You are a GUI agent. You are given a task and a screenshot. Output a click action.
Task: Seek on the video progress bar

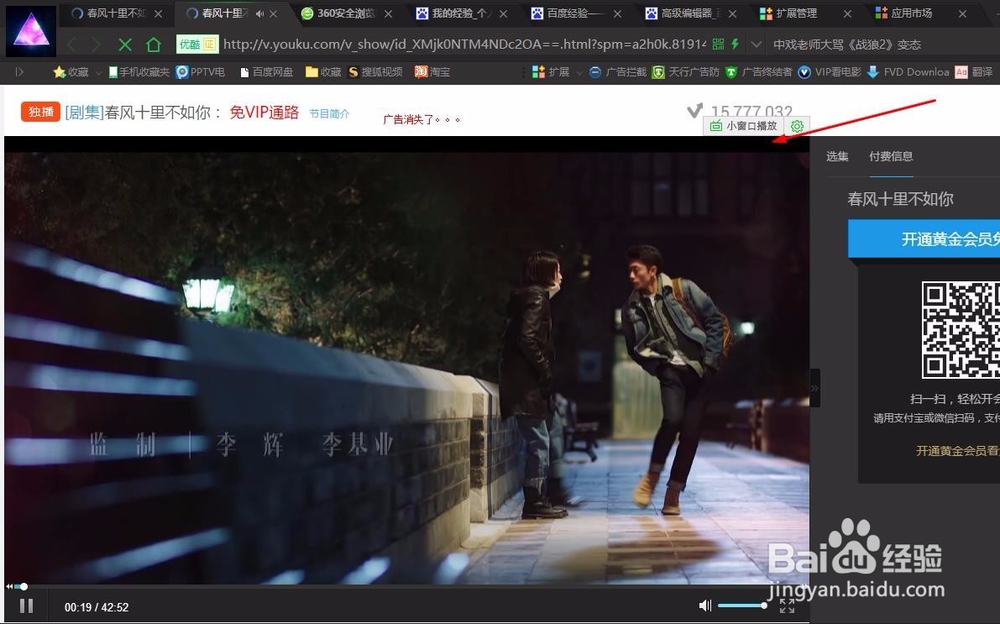pos(407,586)
